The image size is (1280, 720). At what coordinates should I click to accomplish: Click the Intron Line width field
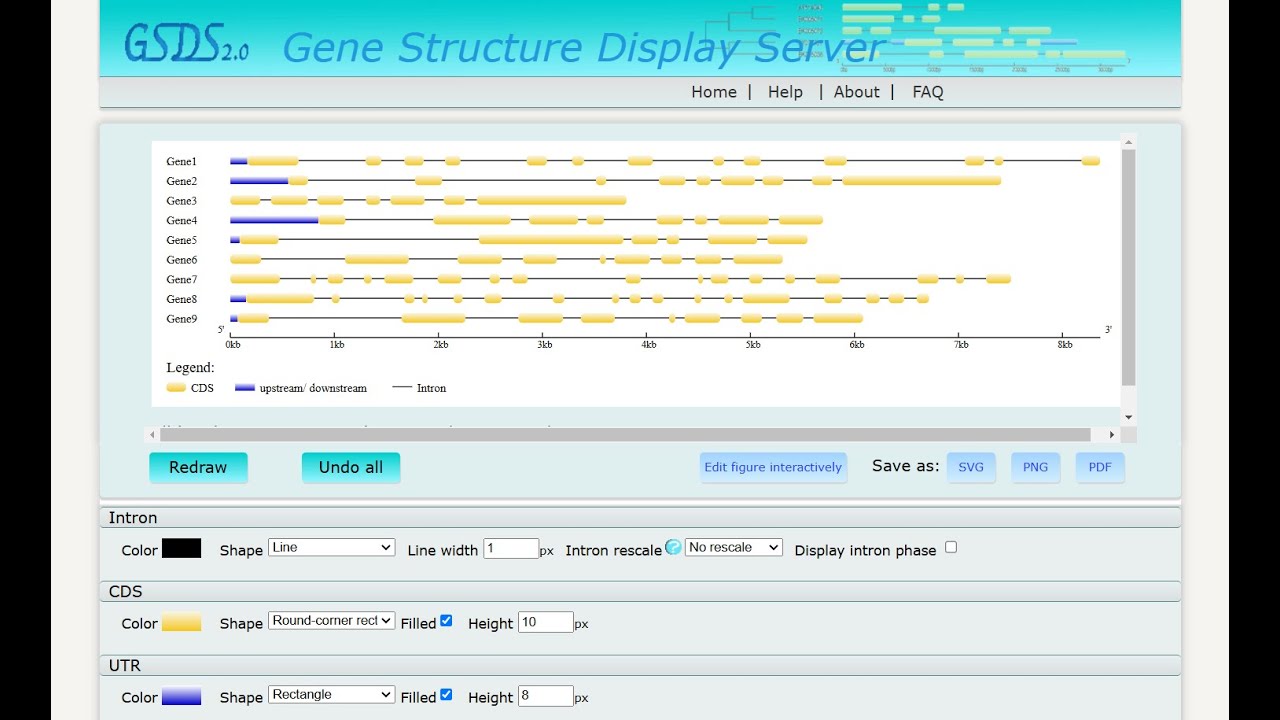[x=511, y=549]
